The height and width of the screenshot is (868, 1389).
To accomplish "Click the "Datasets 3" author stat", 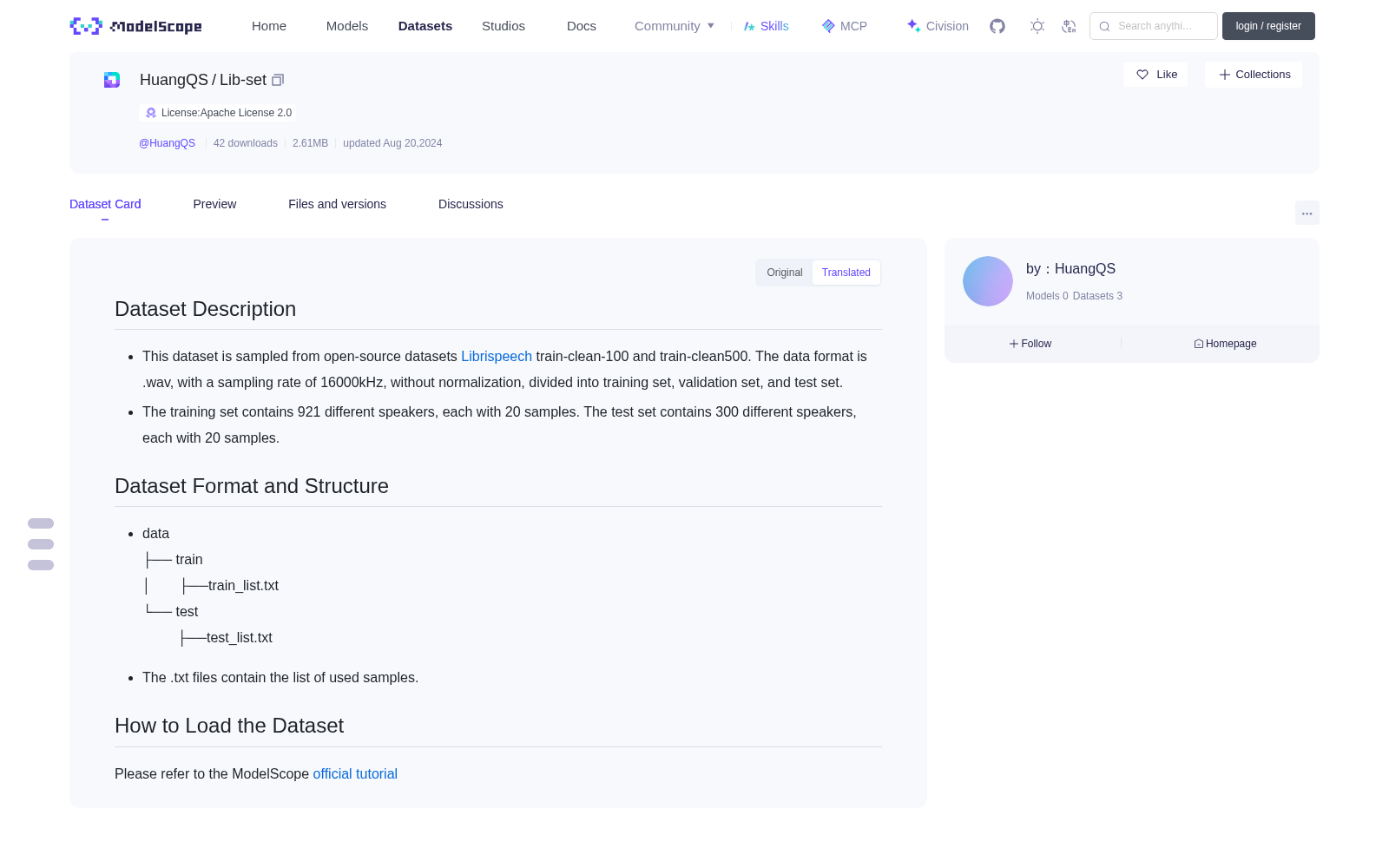I will pos(1097,296).
